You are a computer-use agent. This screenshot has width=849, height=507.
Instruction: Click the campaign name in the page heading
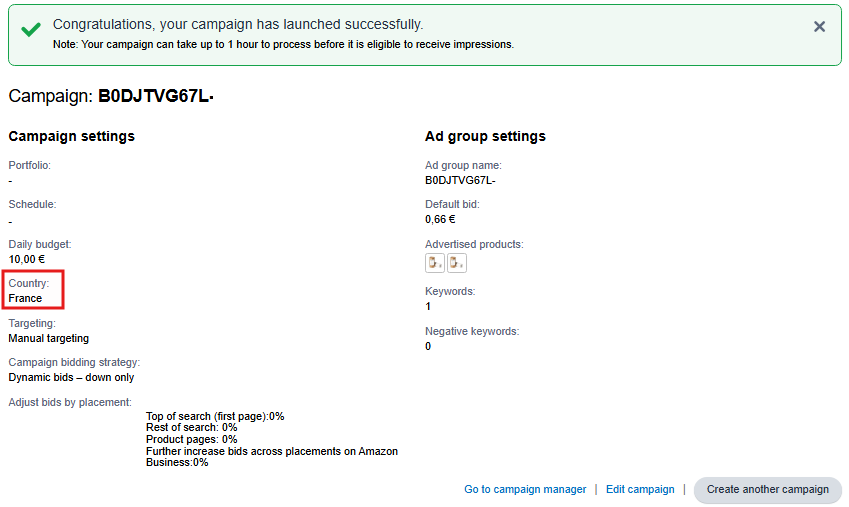[156, 97]
